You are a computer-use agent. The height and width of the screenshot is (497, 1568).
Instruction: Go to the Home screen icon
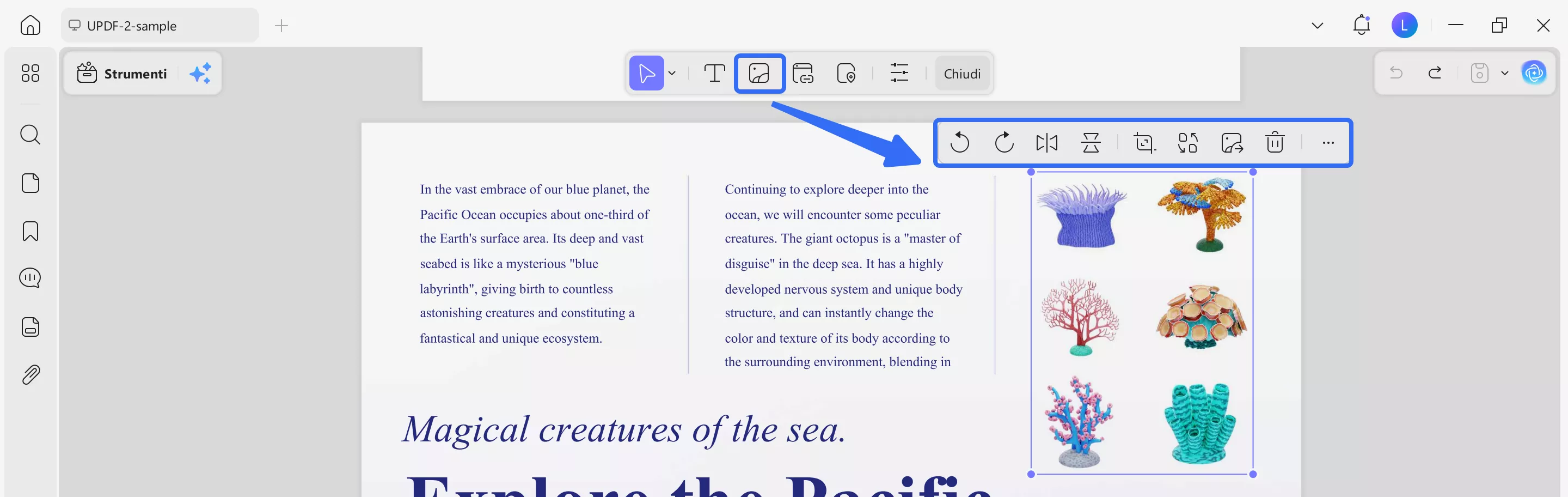[x=30, y=26]
